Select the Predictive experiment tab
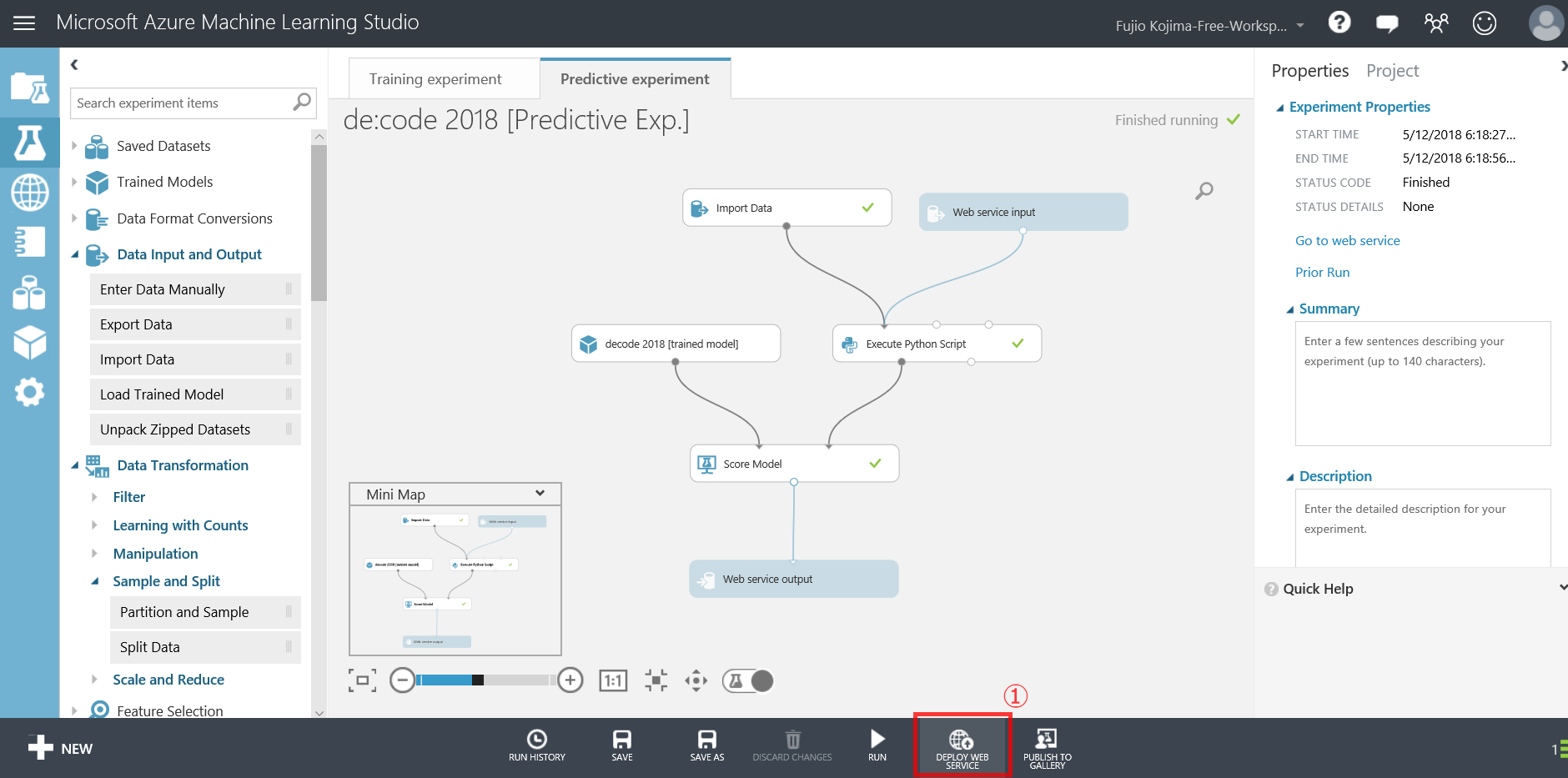The width and height of the screenshot is (1568, 778). point(635,79)
